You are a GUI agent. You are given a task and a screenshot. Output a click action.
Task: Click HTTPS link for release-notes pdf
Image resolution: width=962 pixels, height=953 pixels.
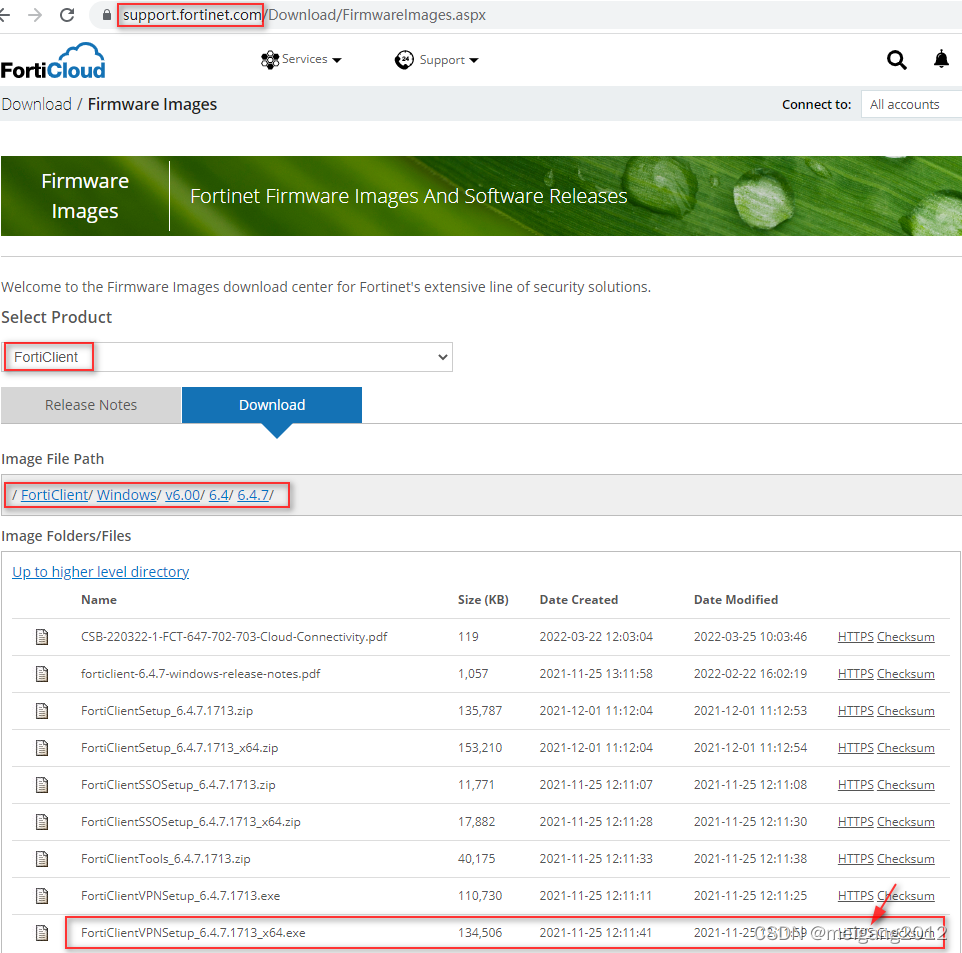855,674
